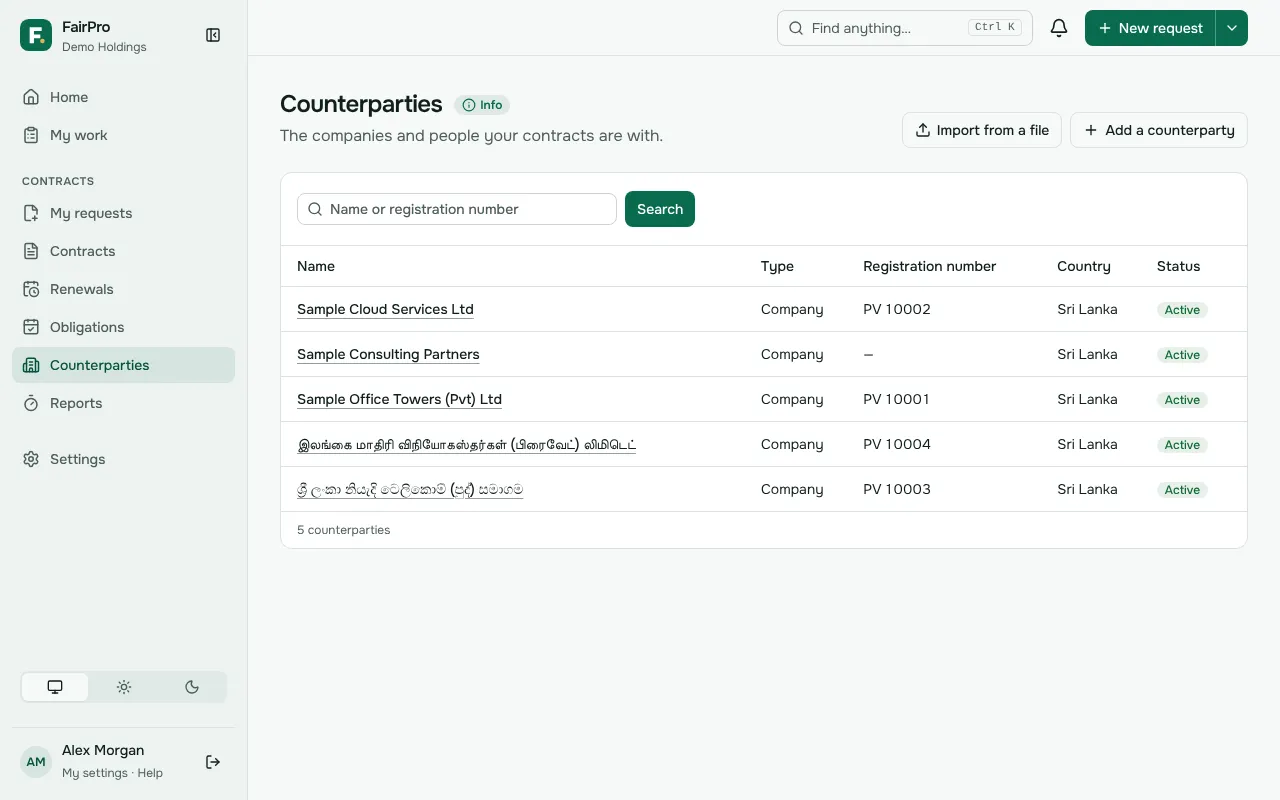Viewport: 1280px width, 800px height.
Task: Navigate to Reports label
Action: (76, 403)
